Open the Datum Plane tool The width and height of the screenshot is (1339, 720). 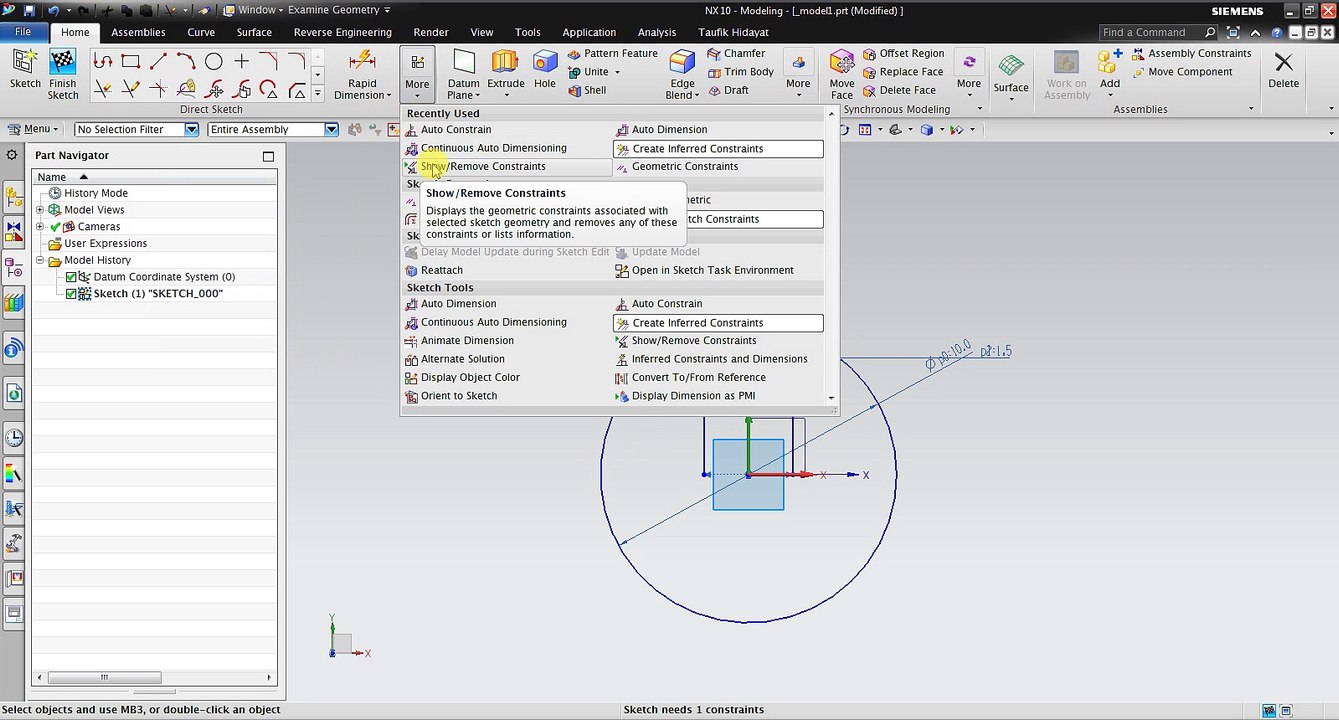tap(463, 73)
